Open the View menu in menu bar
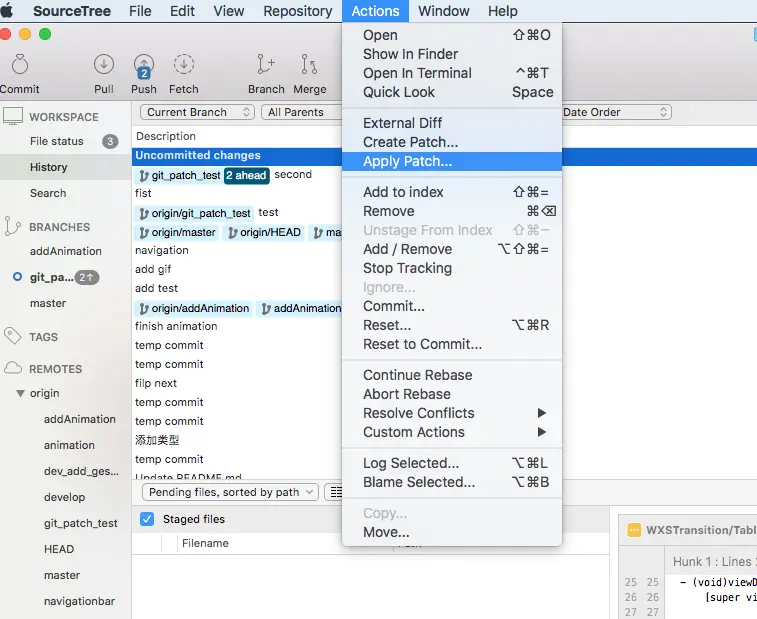This screenshot has width=757, height=619. coord(228,11)
